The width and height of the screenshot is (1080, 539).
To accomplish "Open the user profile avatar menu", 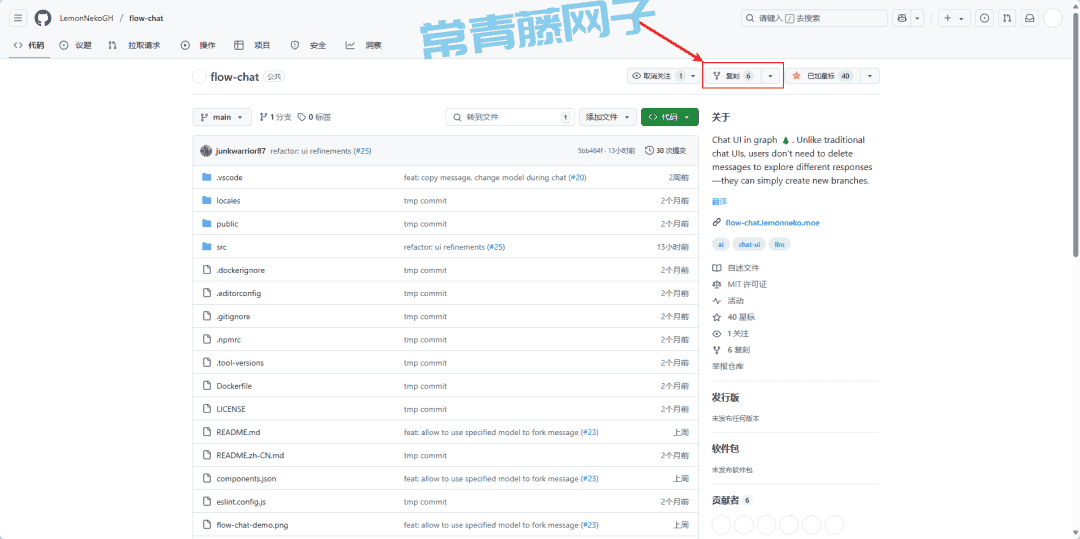I will tap(1052, 19).
